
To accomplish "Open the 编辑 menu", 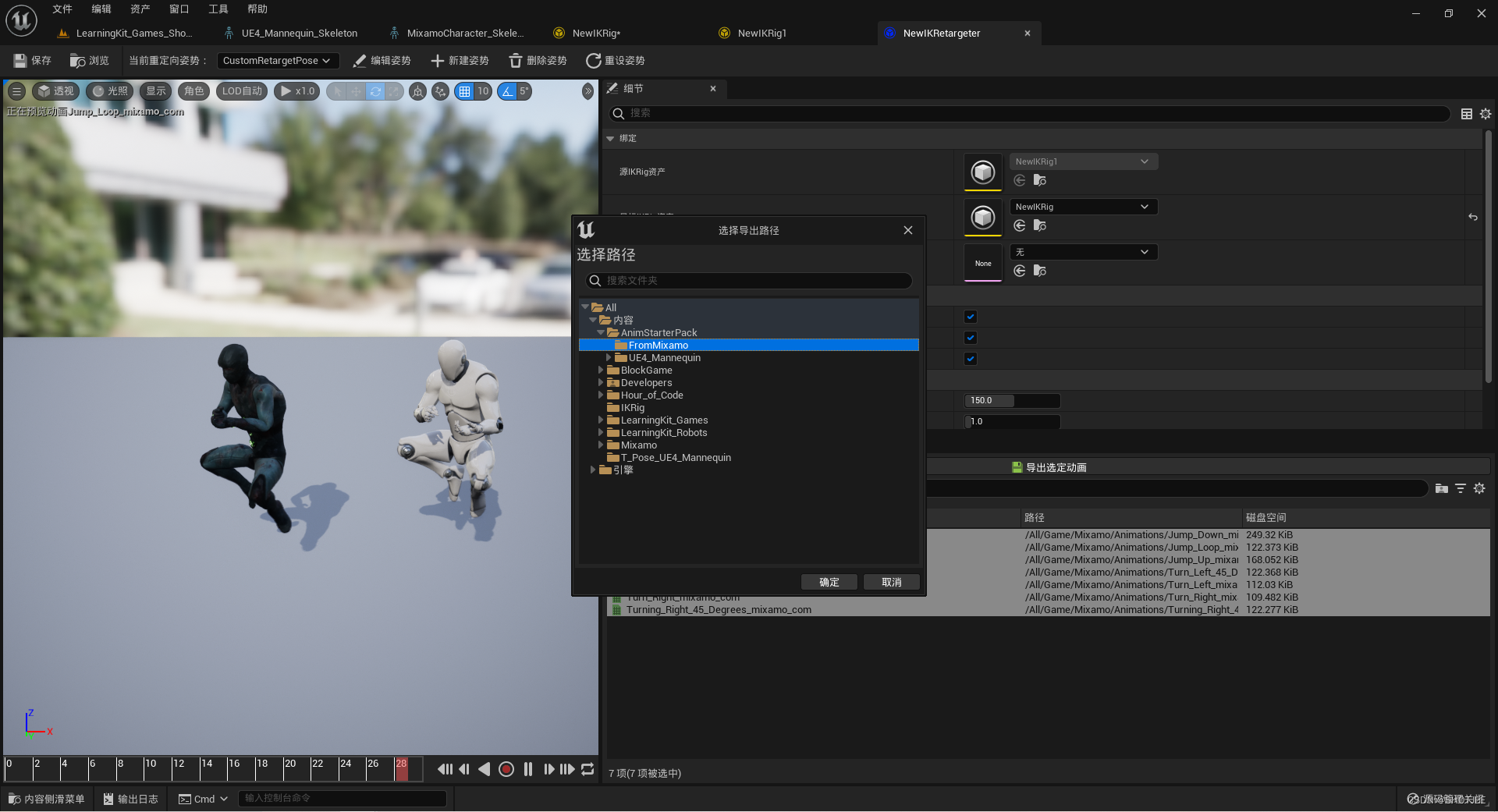I will pos(101,9).
